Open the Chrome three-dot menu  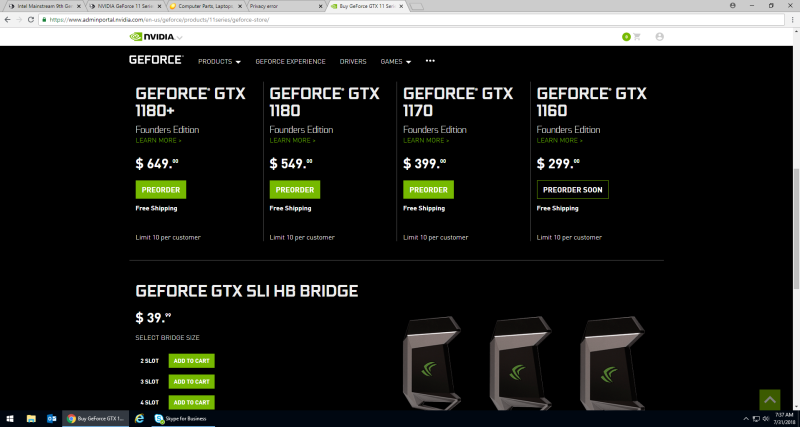point(792,20)
